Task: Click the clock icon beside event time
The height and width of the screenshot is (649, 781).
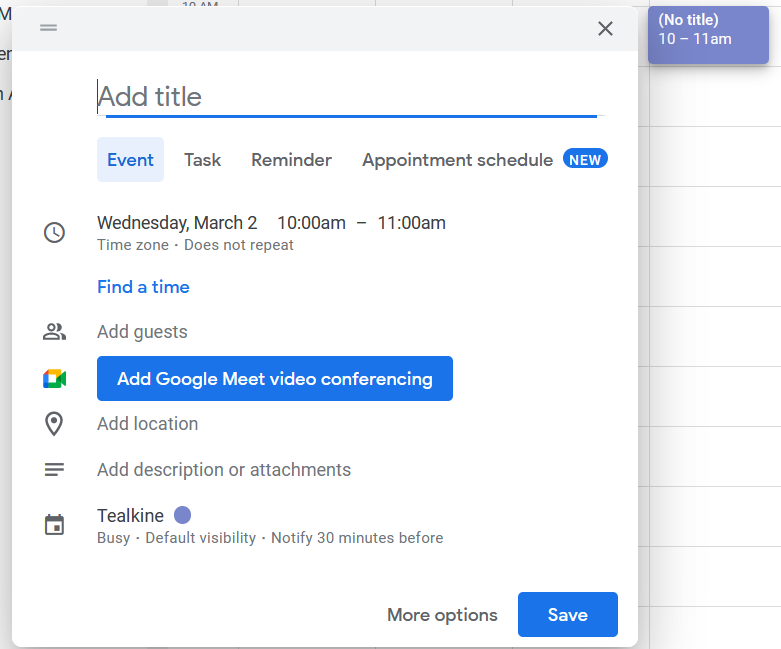Action: (54, 232)
